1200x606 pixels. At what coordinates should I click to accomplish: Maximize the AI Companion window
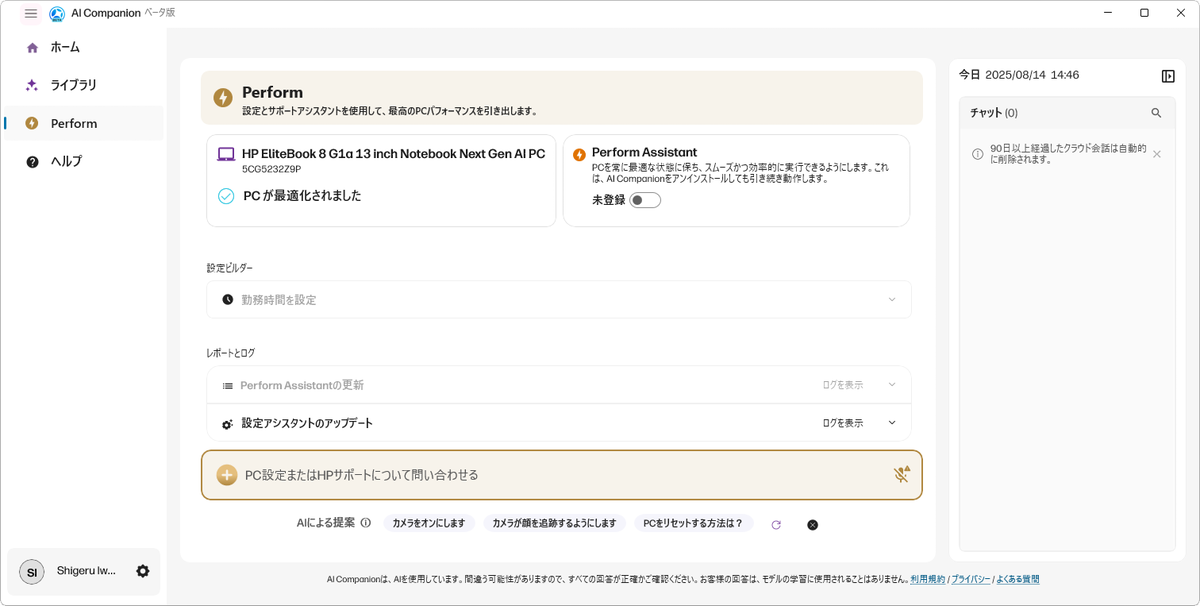click(x=1144, y=13)
